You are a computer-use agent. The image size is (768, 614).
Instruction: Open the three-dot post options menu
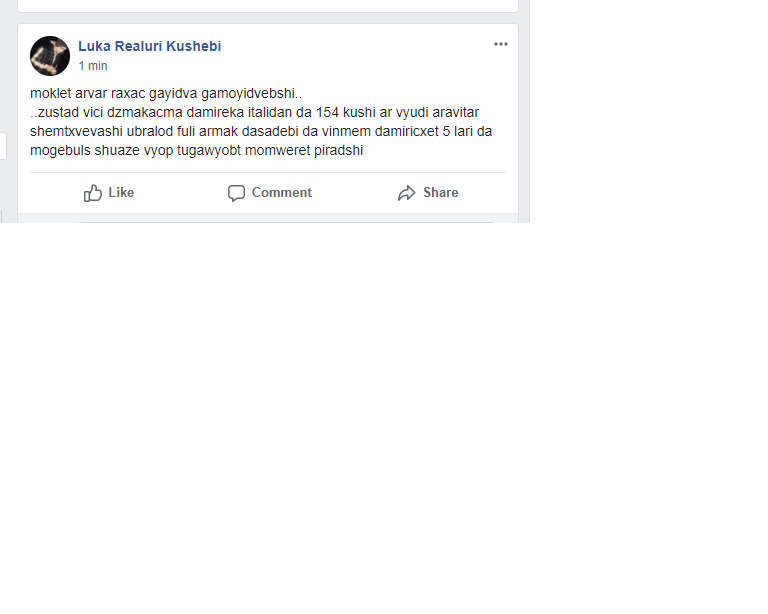(x=501, y=44)
